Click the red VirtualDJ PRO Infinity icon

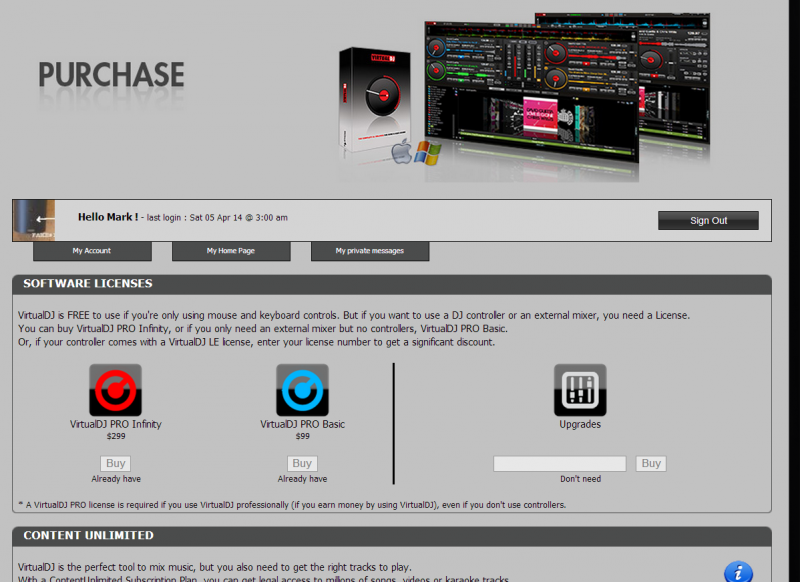click(115, 390)
